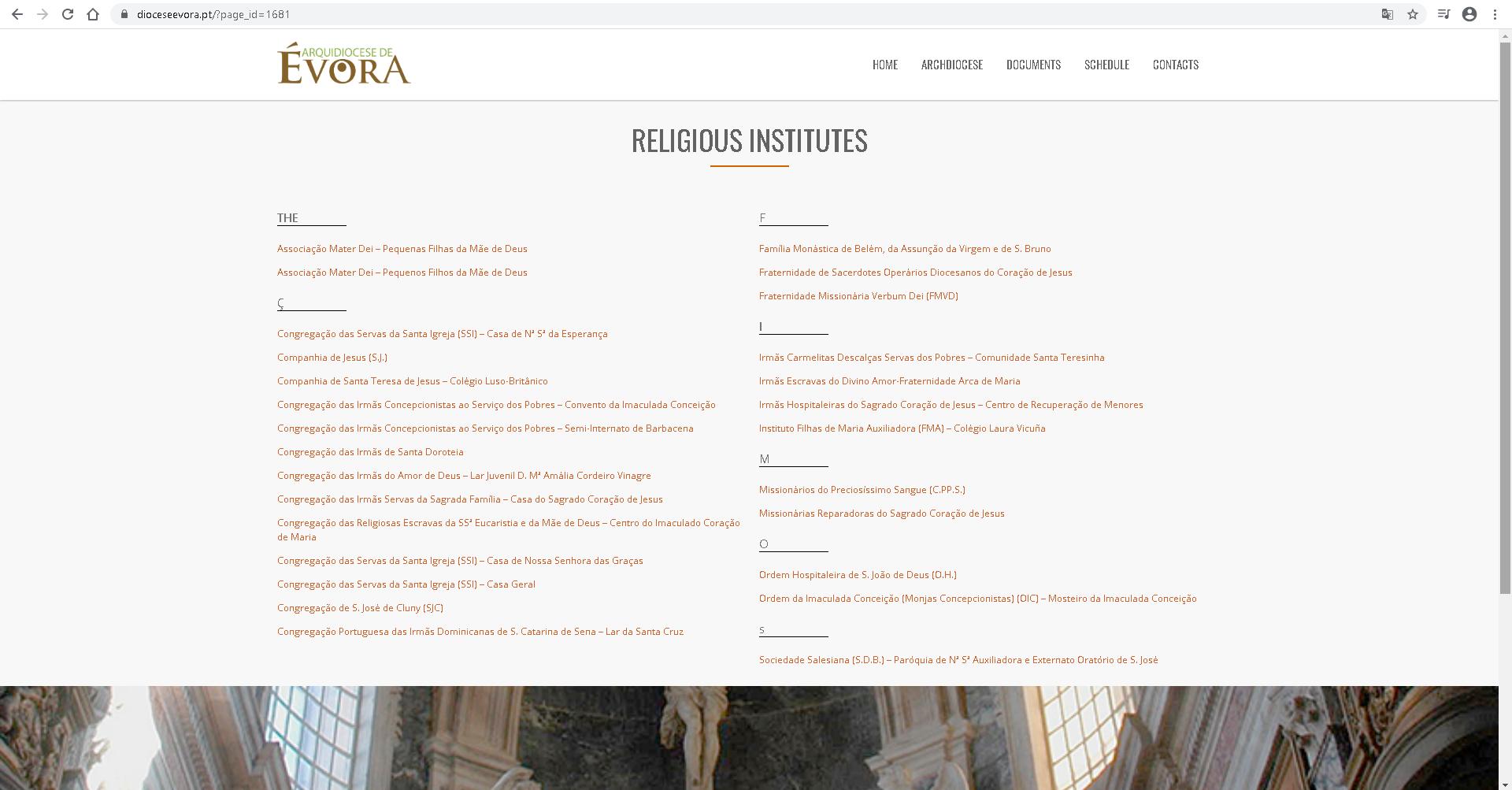
Task: Open Servas da Santa Igreja Casa da Esperança link
Action: [x=443, y=334]
